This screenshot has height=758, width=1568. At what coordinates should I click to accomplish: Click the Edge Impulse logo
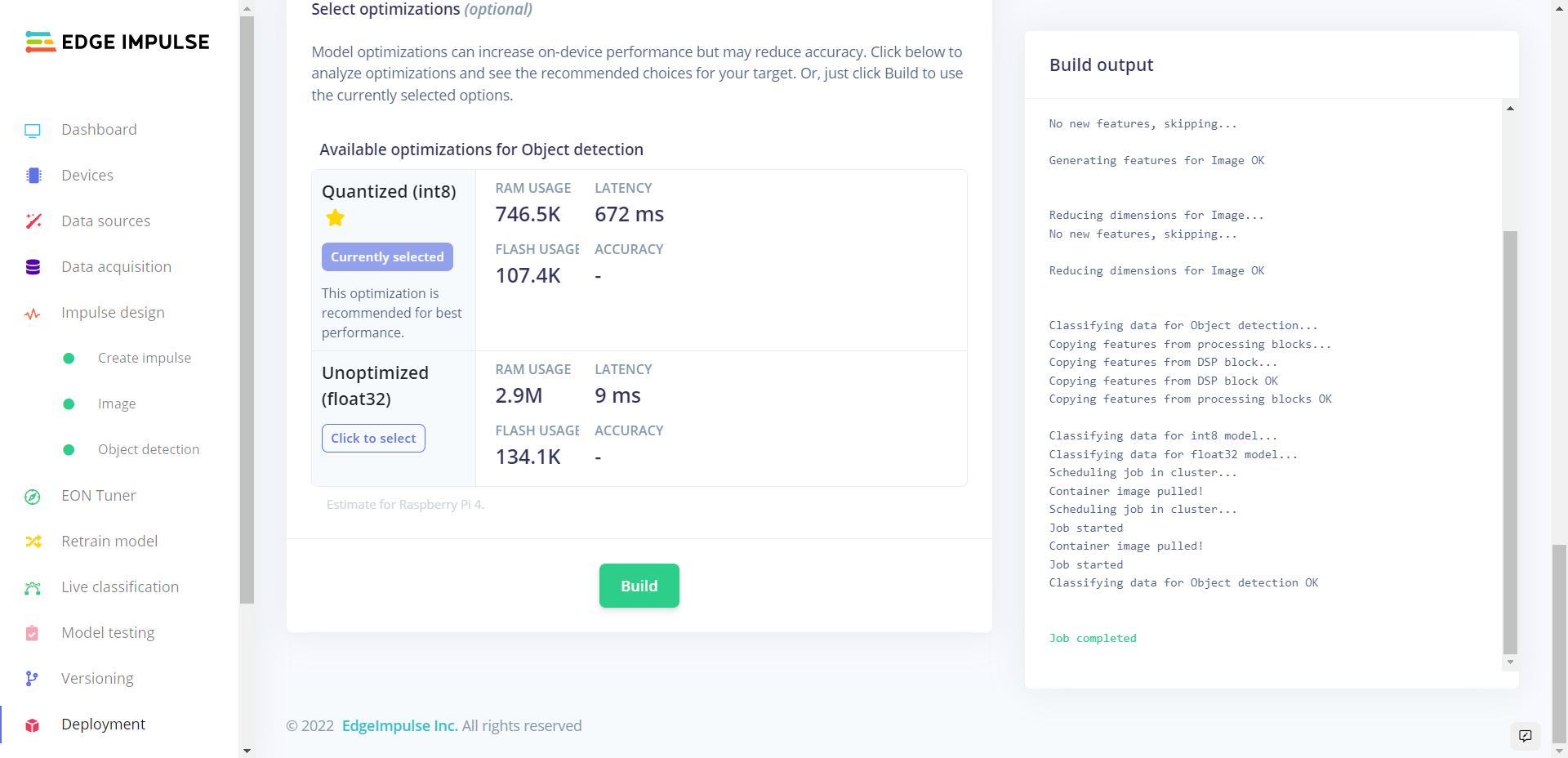(118, 42)
